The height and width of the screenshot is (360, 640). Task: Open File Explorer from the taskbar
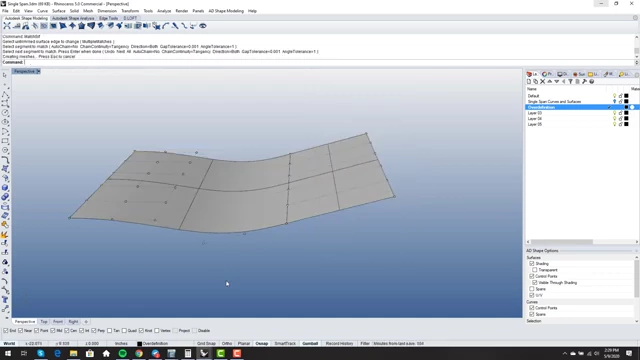pos(73,353)
